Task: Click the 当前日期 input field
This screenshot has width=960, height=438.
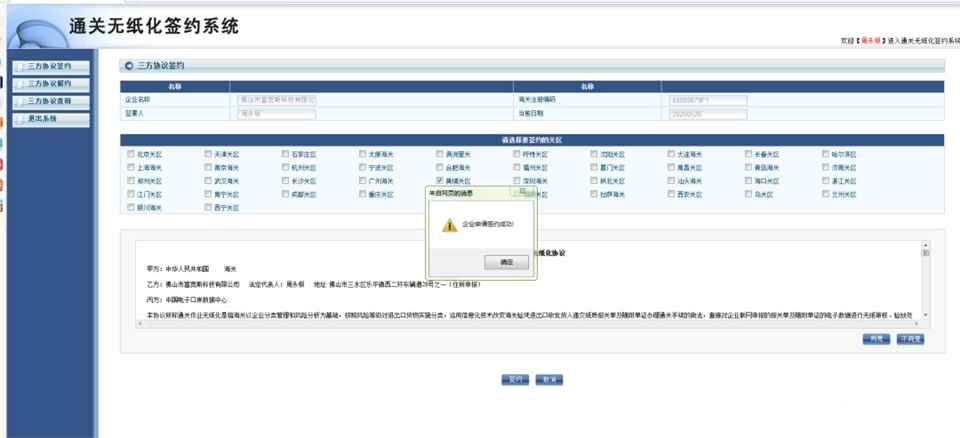Action: (x=692, y=113)
